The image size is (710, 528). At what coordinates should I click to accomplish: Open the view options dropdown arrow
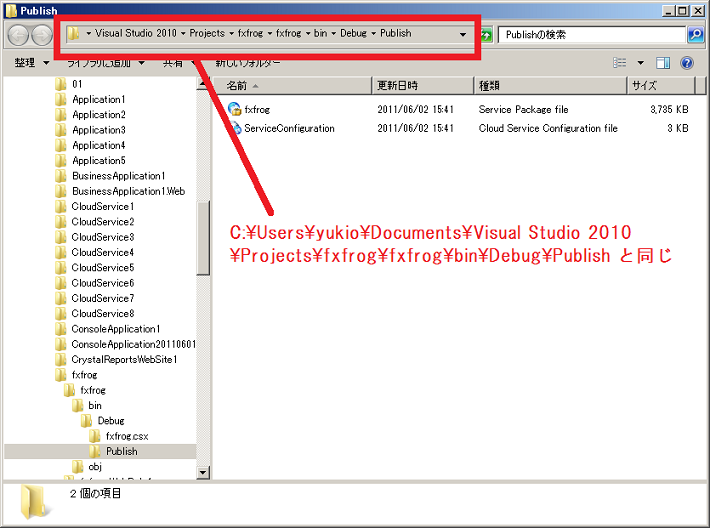point(639,63)
